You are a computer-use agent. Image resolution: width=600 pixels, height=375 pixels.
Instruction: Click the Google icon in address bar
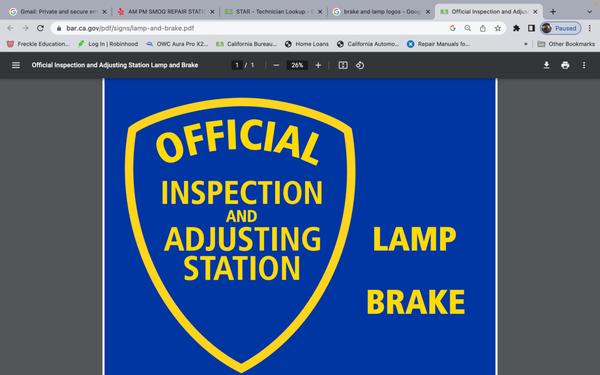(453, 28)
